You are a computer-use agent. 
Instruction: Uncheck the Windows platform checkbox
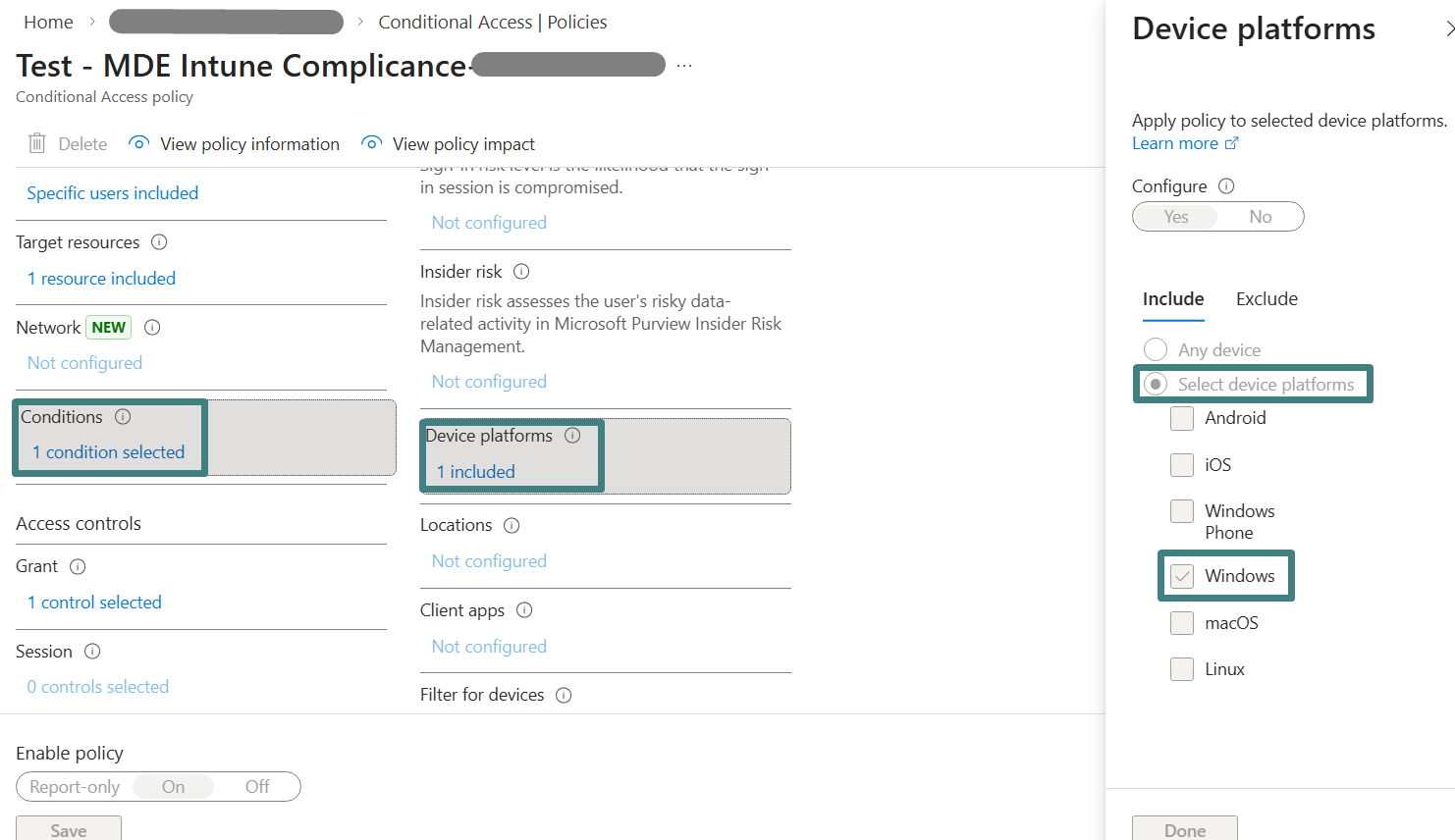pyautogui.click(x=1182, y=577)
